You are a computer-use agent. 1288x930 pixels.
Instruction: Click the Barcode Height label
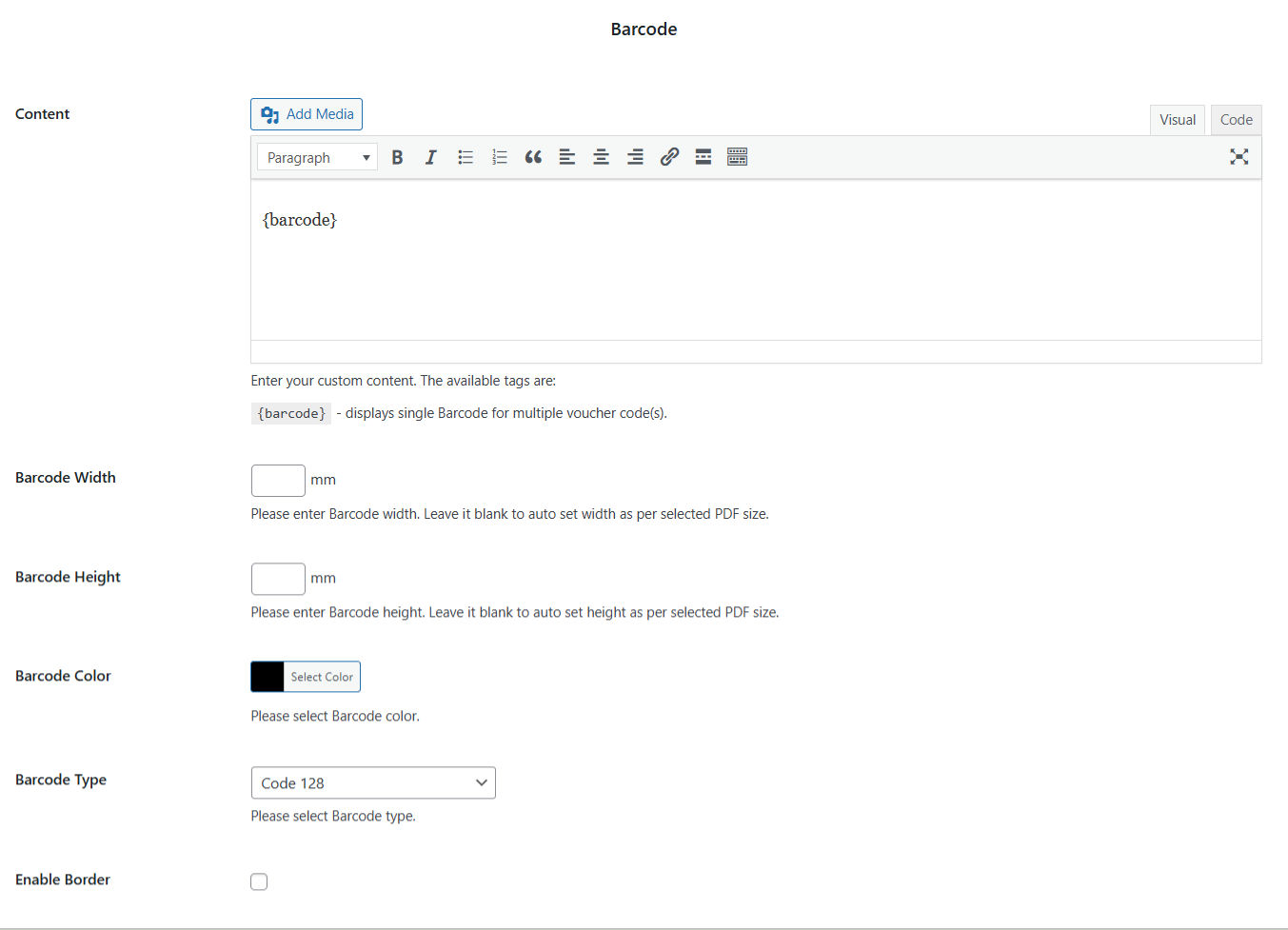(x=68, y=577)
